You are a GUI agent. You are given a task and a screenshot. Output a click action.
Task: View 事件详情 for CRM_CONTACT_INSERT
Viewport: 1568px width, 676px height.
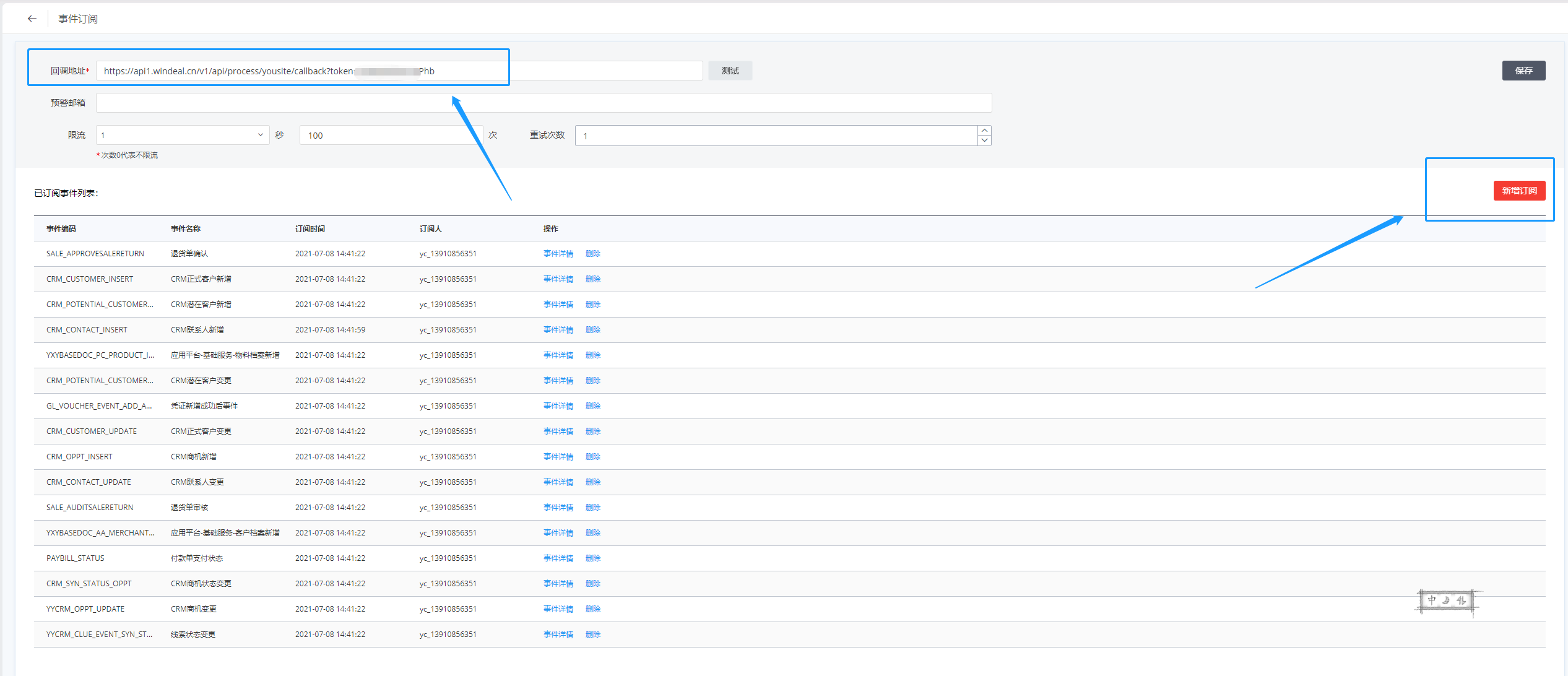[x=558, y=330]
